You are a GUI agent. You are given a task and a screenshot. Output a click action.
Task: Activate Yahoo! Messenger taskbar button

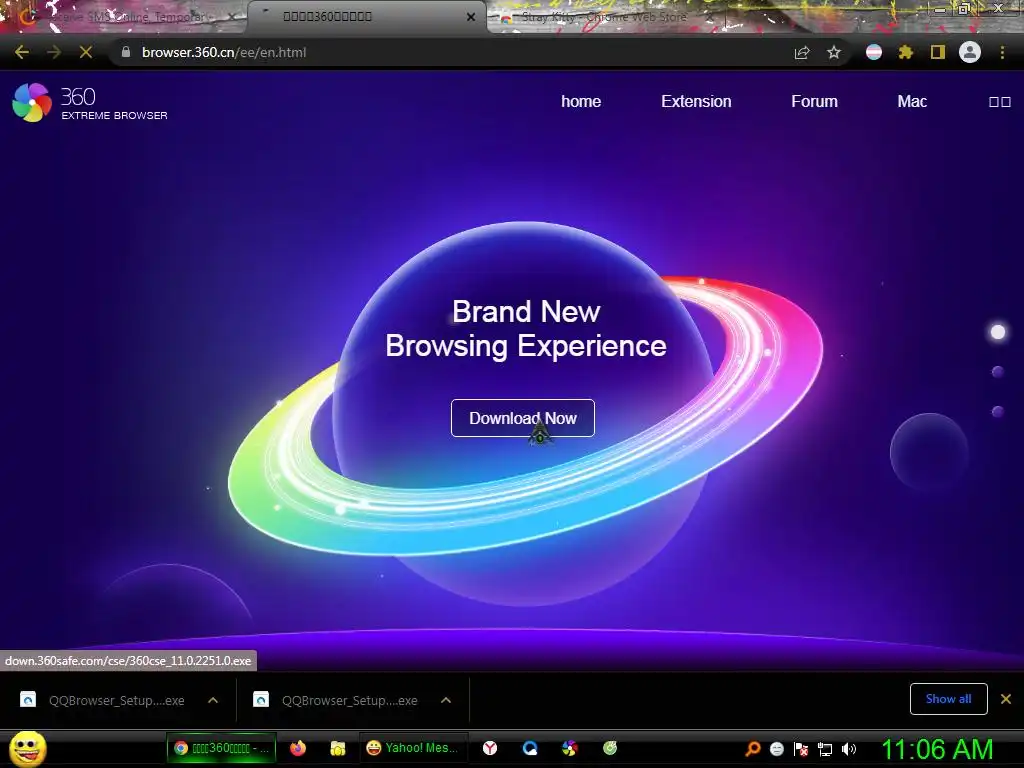pyautogui.click(x=413, y=748)
